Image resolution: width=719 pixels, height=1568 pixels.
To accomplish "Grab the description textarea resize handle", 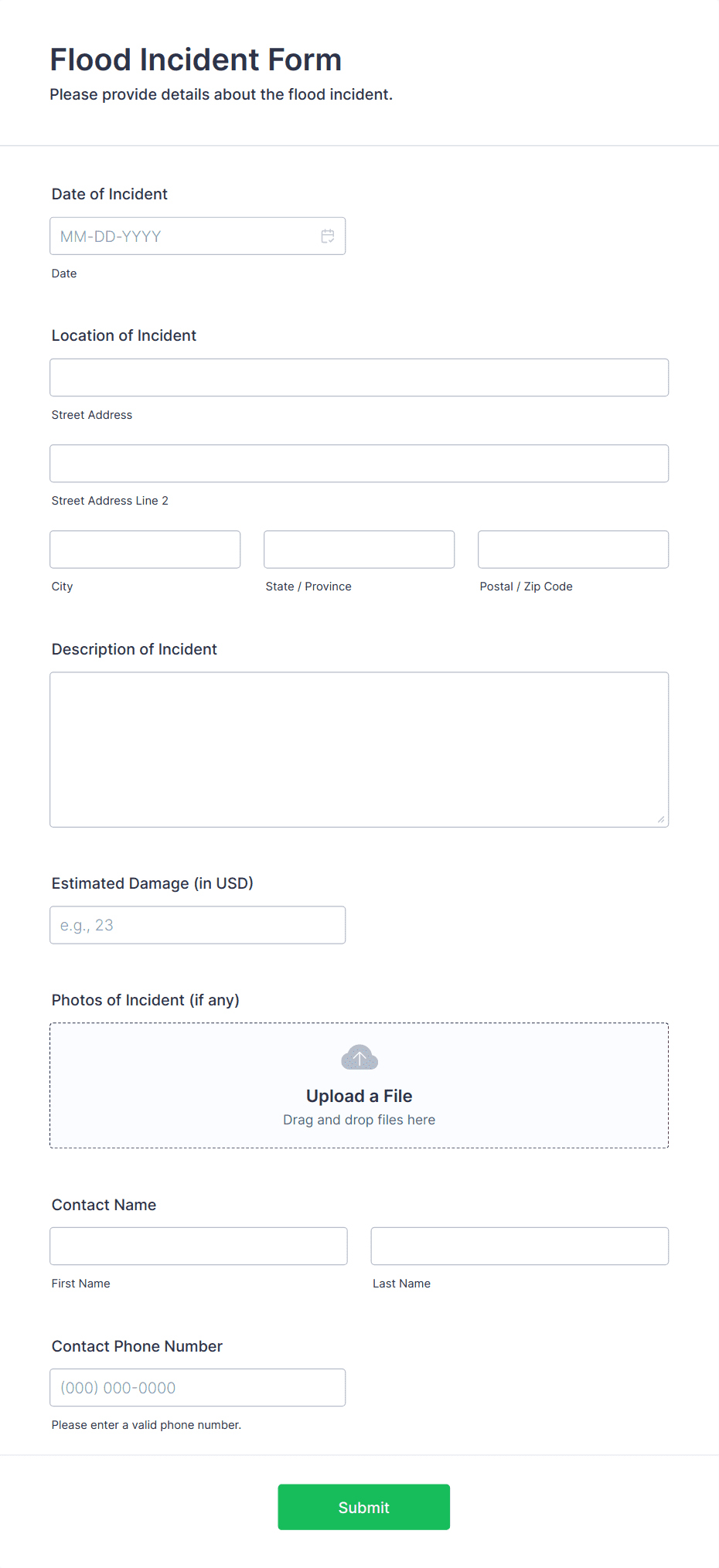I will click(661, 820).
